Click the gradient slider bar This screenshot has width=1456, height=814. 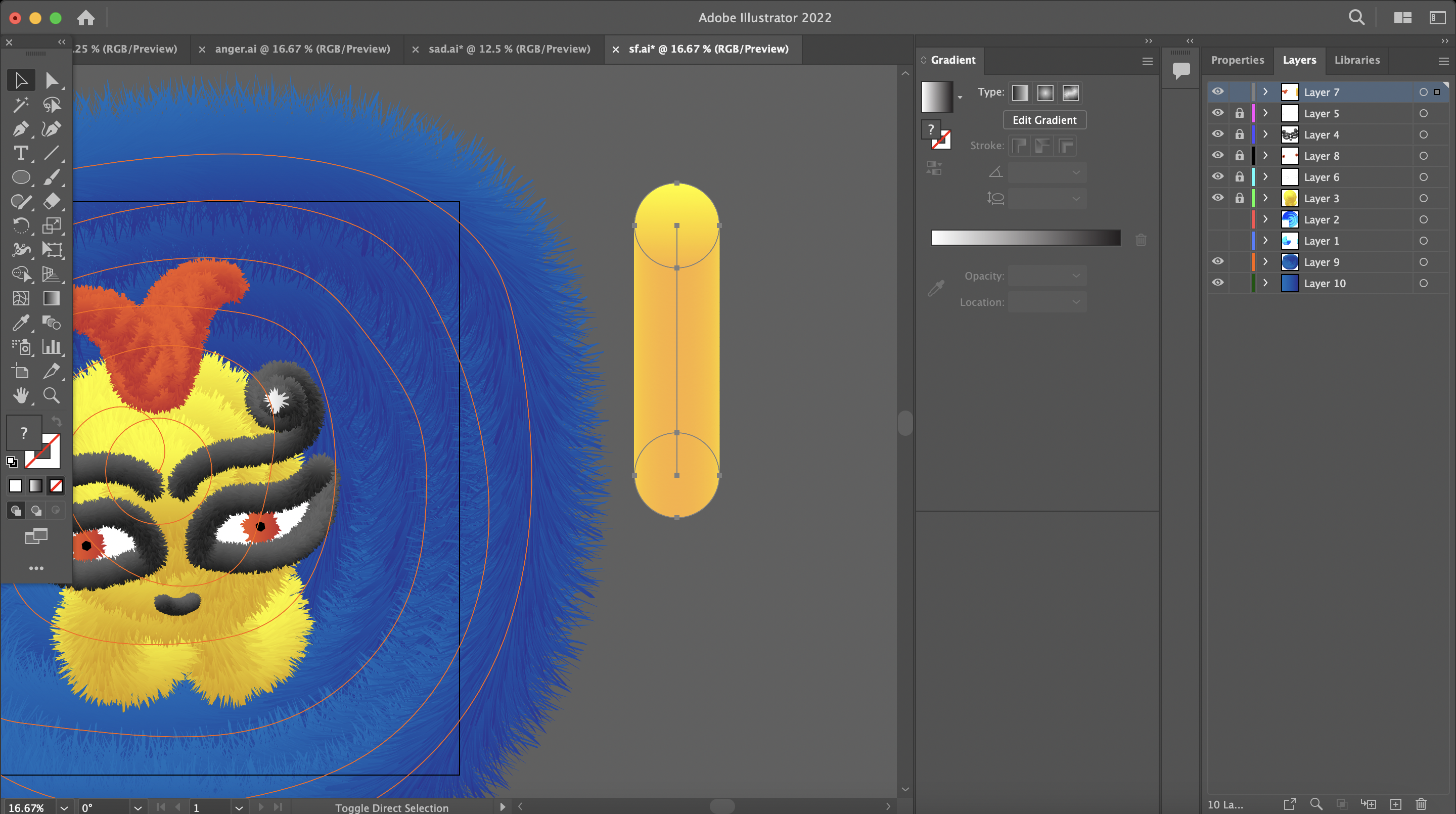click(1025, 238)
